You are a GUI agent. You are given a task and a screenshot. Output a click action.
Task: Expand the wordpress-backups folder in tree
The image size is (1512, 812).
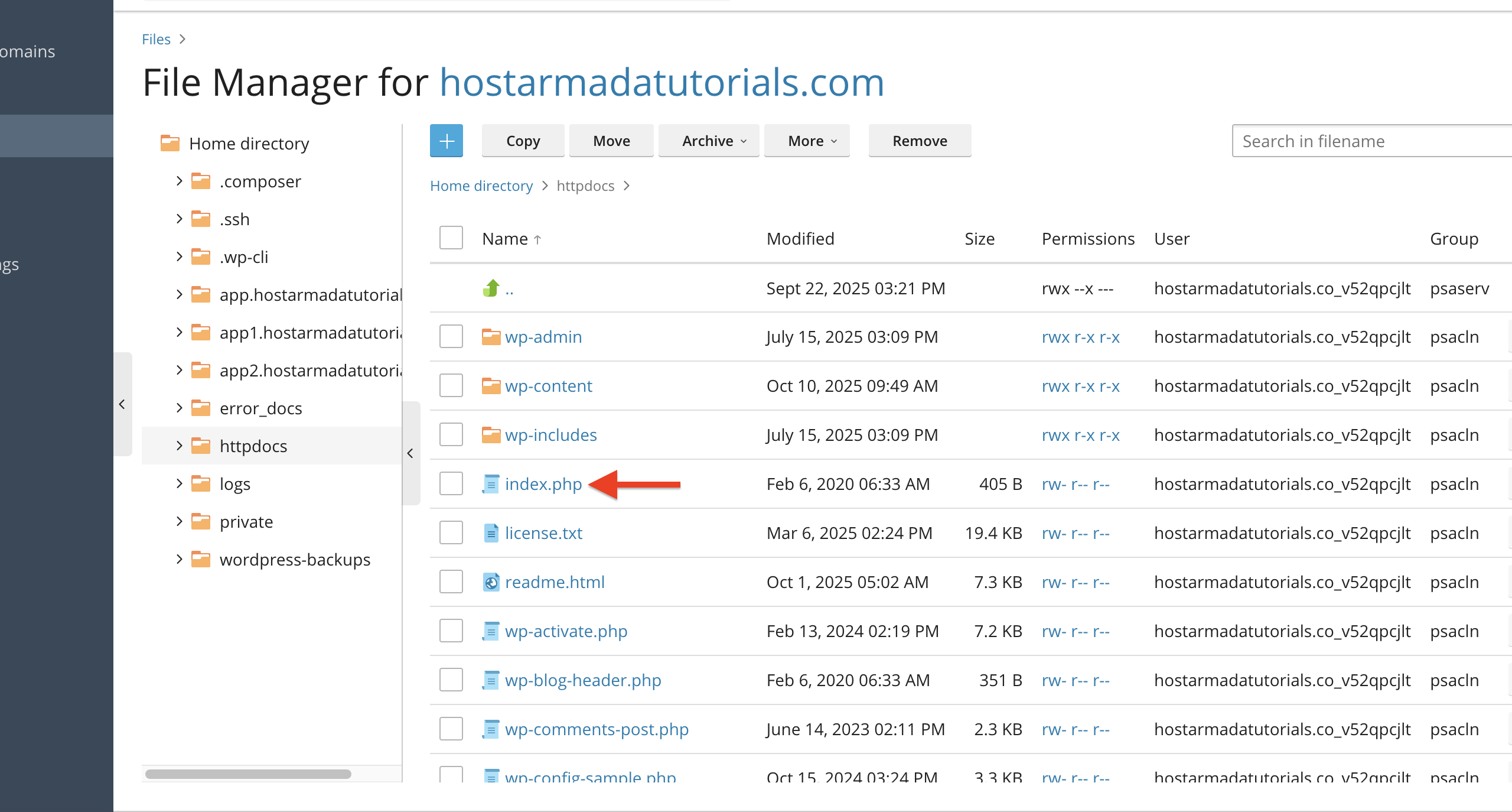[180, 559]
